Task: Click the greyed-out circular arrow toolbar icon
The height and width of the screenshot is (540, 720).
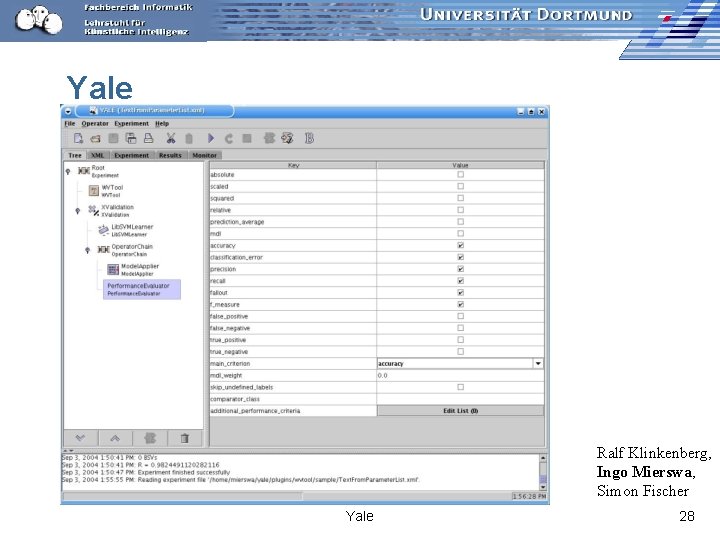Action: coord(229,138)
